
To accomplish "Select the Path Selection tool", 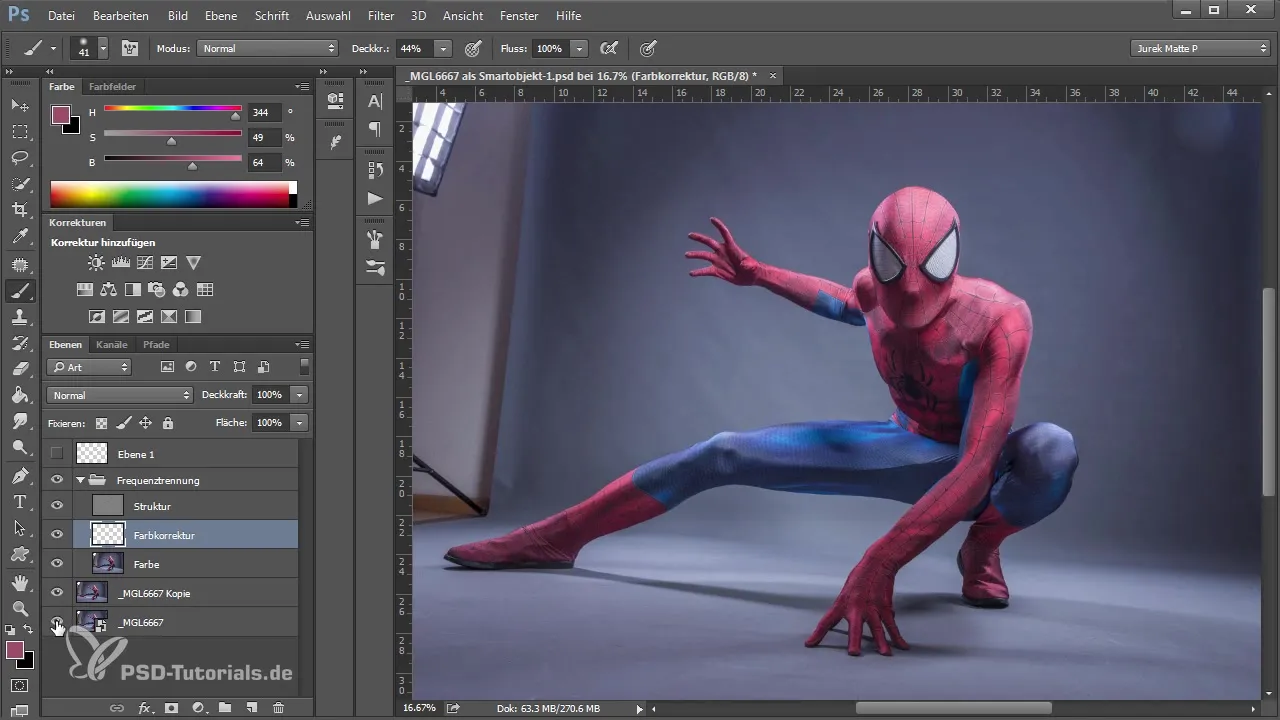I will (19, 528).
